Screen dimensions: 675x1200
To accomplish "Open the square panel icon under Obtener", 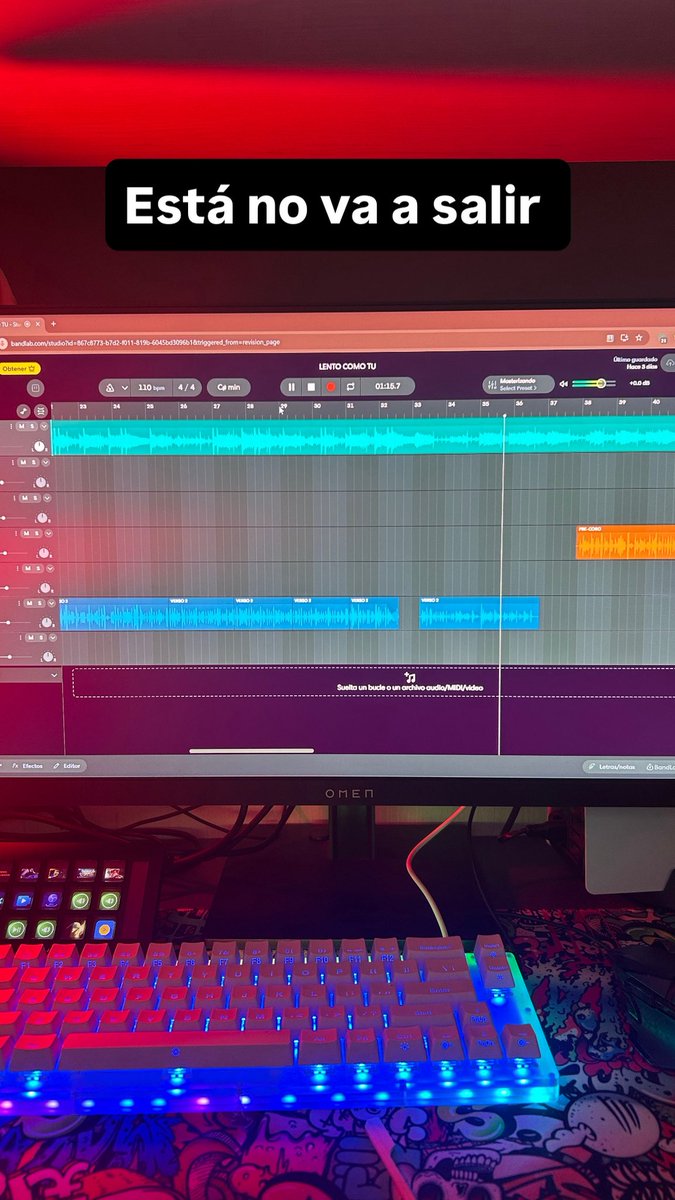I will click(36, 388).
